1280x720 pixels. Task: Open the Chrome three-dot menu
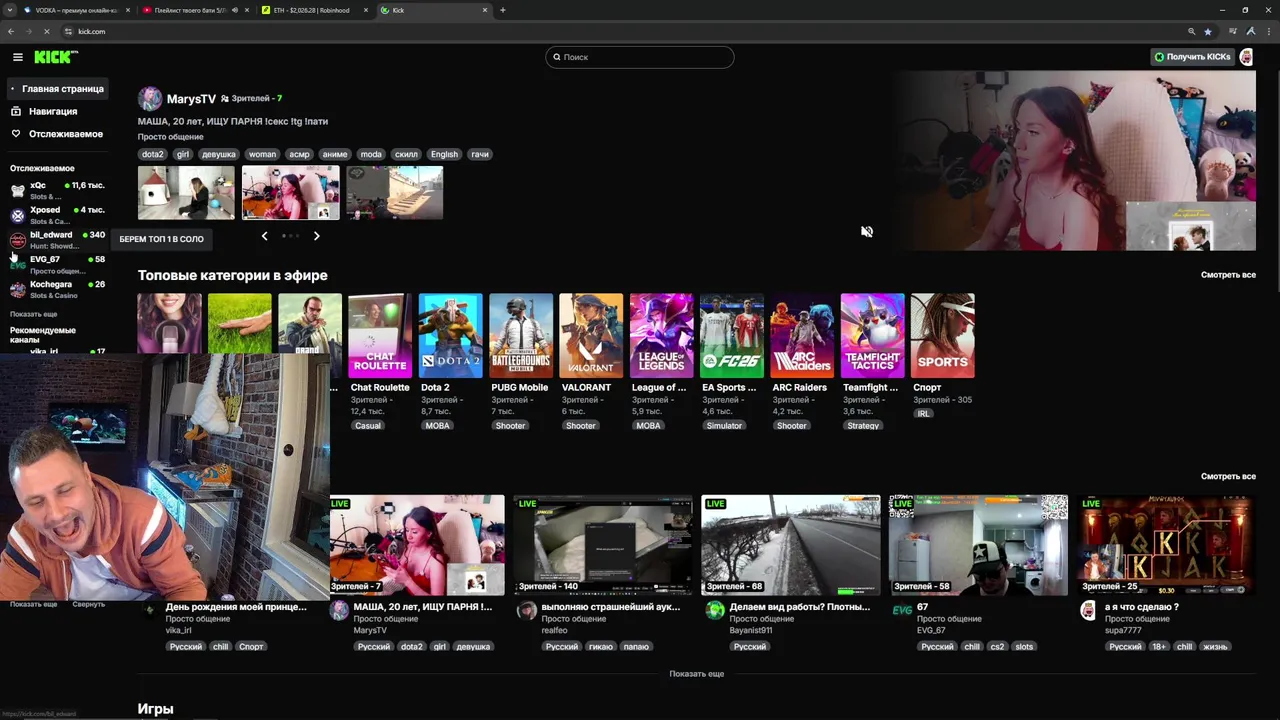[x=1267, y=31]
